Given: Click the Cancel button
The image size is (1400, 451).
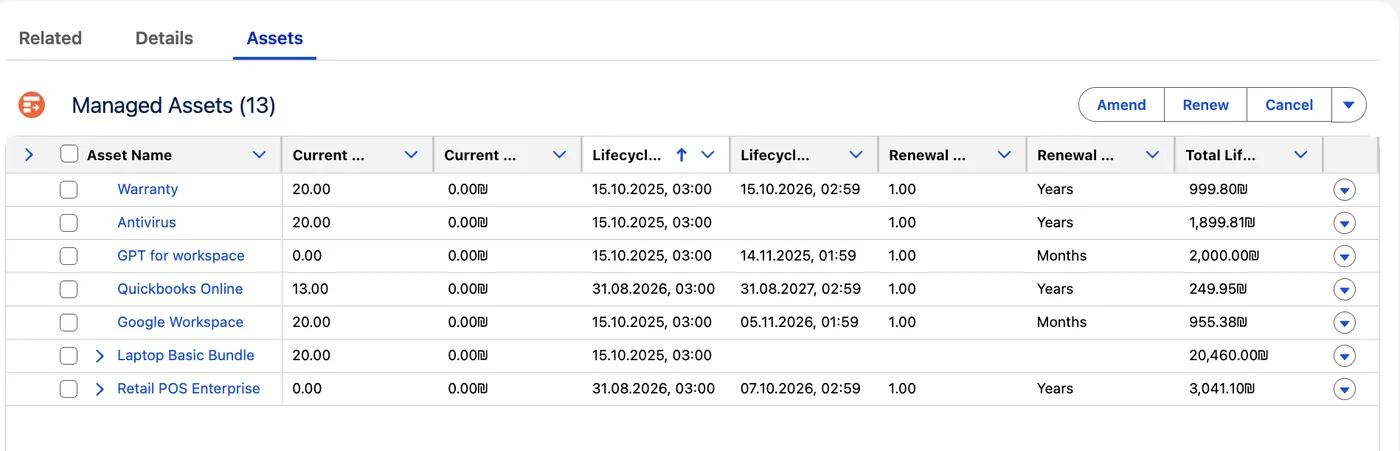Looking at the screenshot, I should pos(1289,104).
